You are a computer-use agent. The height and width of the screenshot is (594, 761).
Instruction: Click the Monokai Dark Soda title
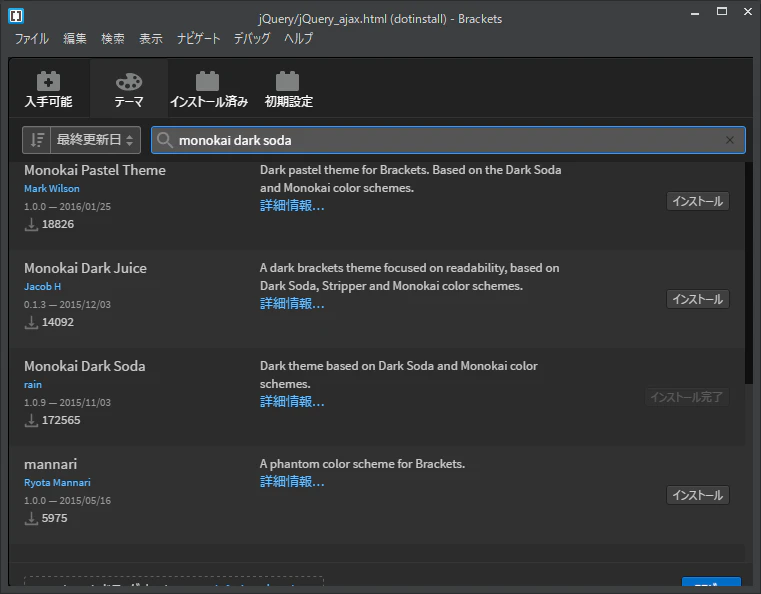pos(85,366)
